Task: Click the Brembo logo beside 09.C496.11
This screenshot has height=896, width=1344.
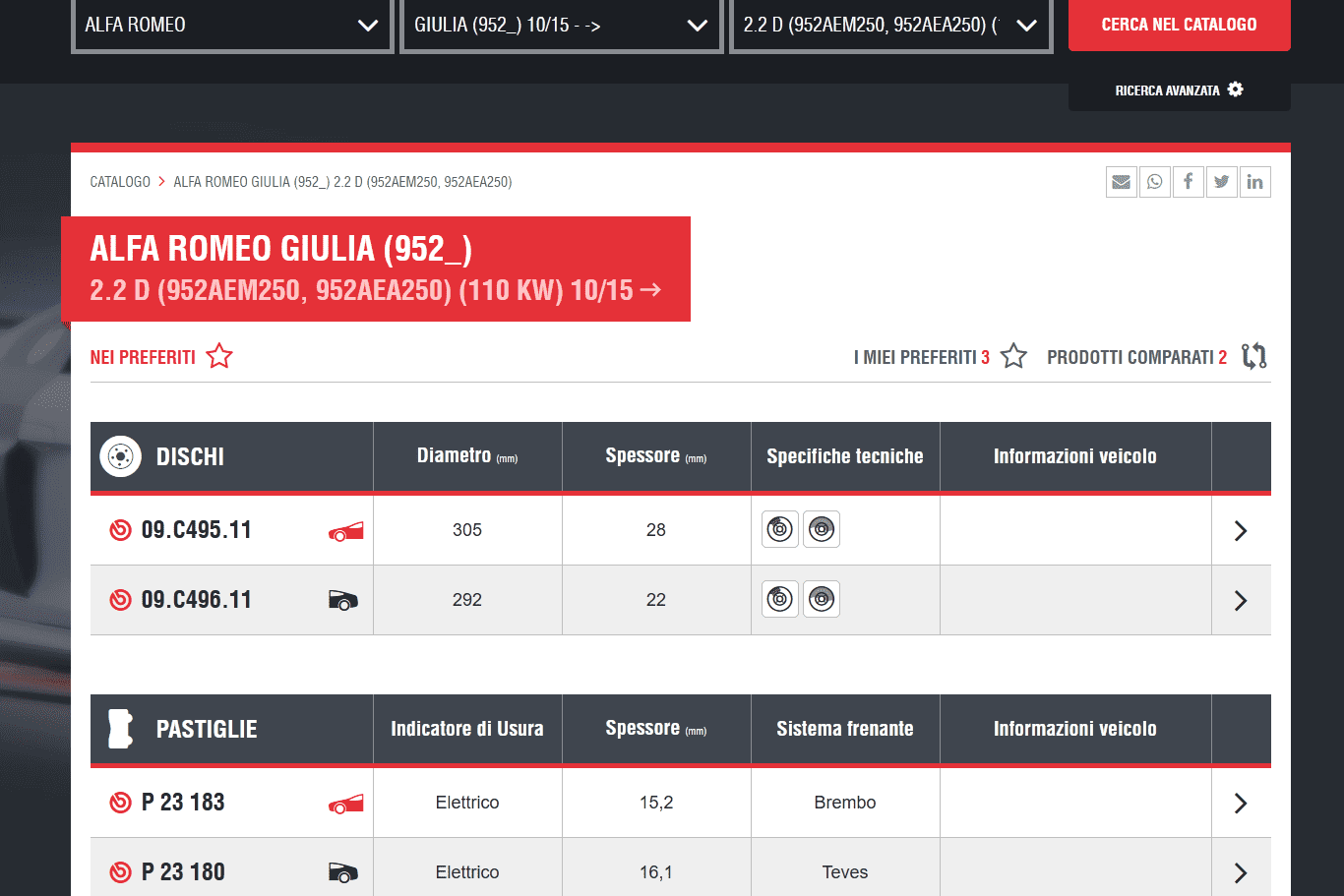Action: [x=120, y=600]
